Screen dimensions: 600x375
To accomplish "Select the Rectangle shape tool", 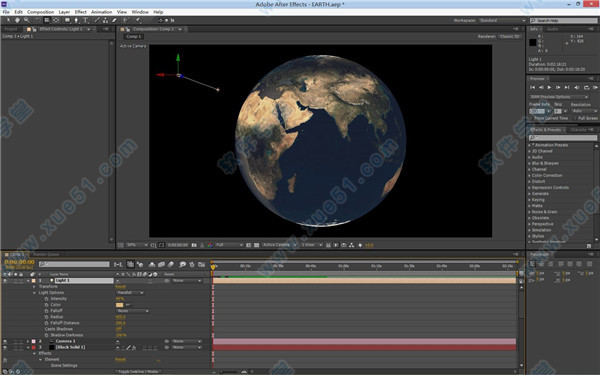I will coord(67,20).
